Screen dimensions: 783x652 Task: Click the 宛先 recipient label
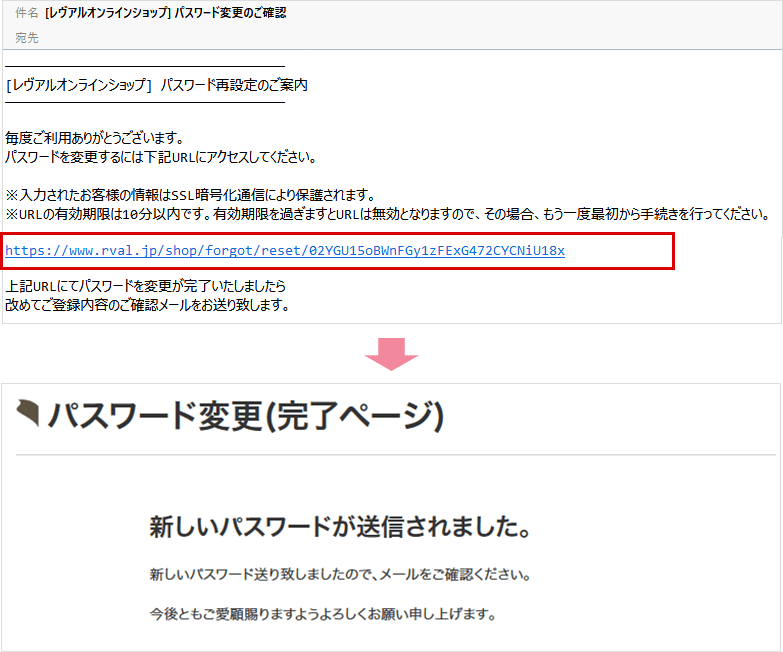27,37
